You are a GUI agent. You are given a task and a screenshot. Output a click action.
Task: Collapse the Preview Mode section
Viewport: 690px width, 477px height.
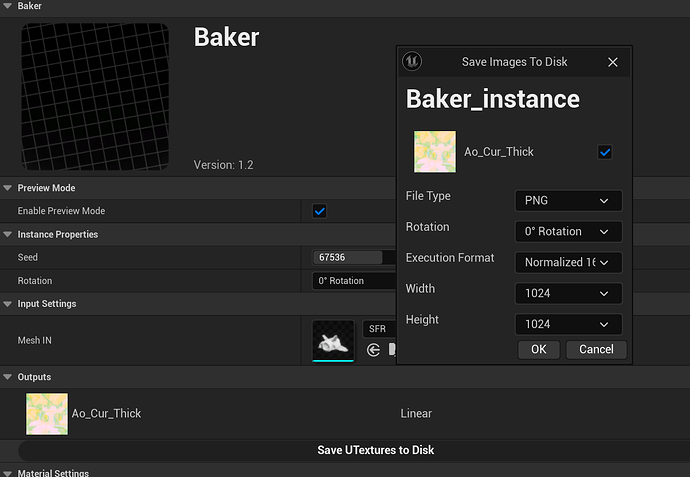[x=8, y=188]
